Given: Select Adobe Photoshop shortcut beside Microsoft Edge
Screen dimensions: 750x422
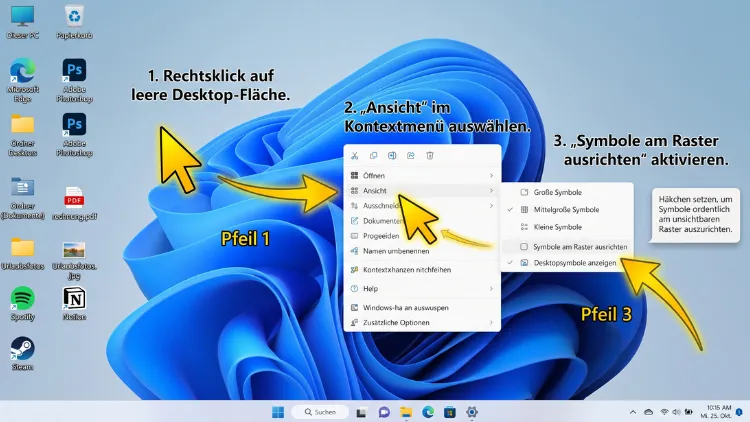Looking at the screenshot, I should 75,70.
